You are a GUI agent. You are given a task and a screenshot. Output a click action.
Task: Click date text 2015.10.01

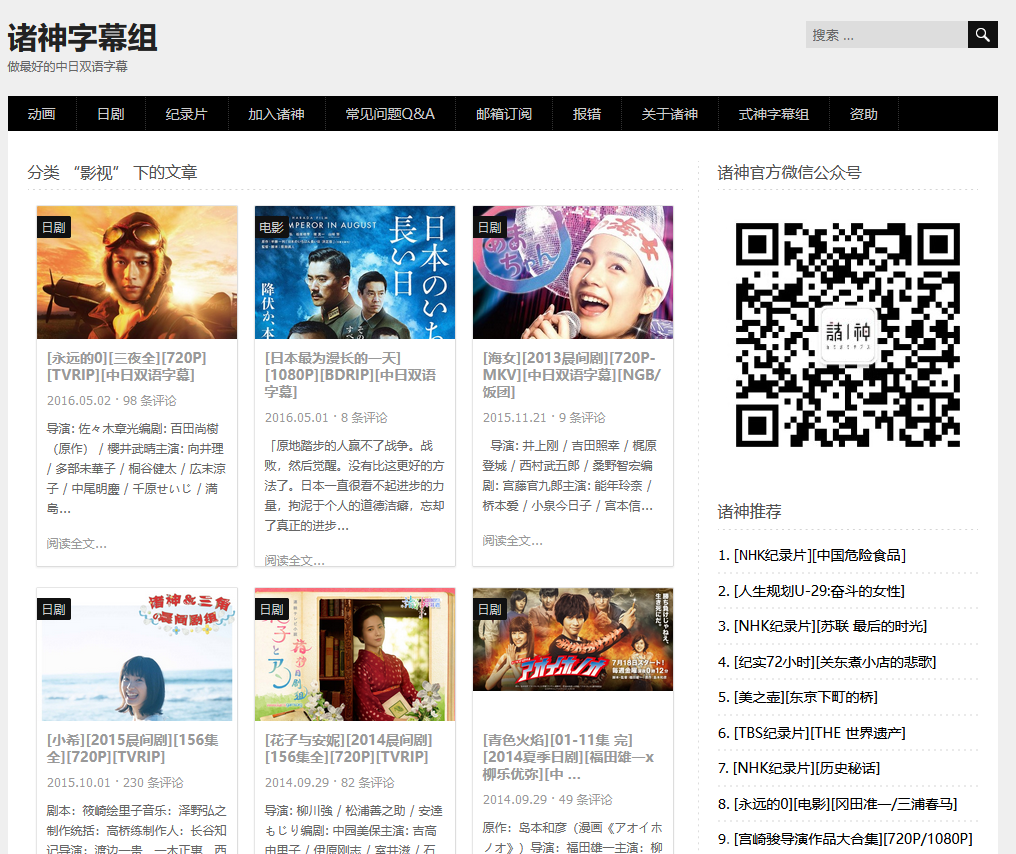tap(79, 783)
